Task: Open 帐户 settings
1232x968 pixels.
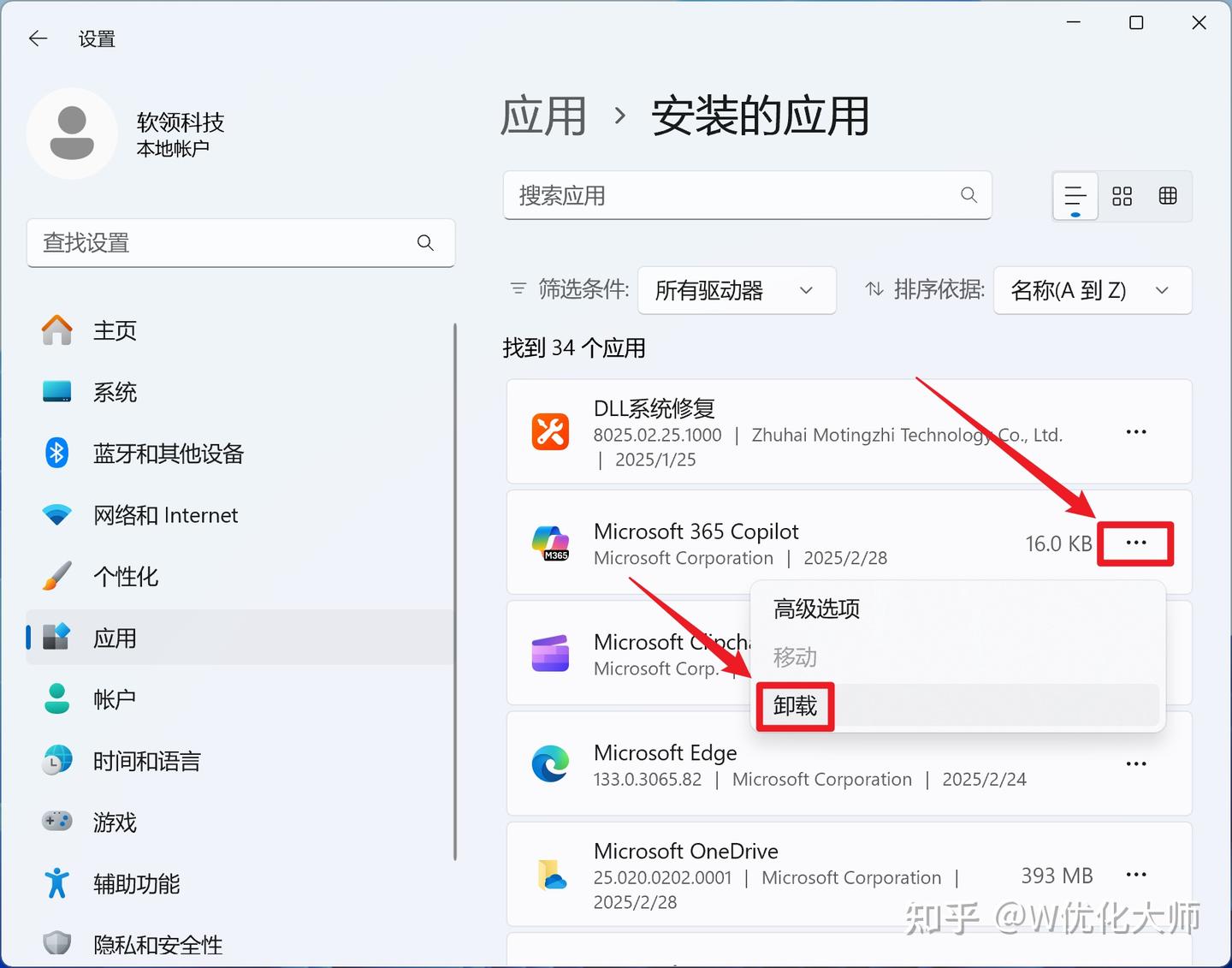Action: point(240,699)
